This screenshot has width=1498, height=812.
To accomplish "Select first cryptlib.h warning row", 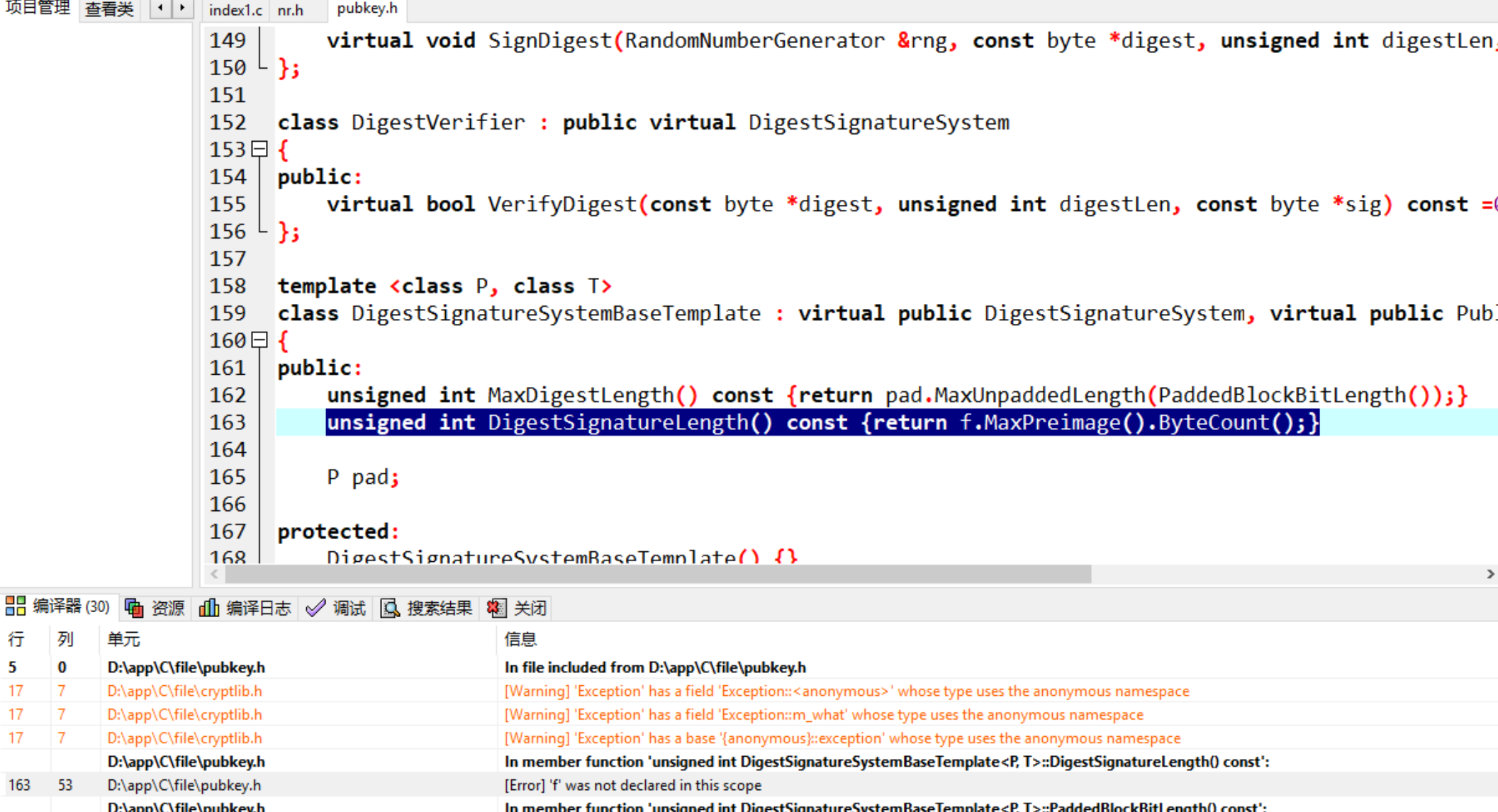I will click(x=846, y=691).
